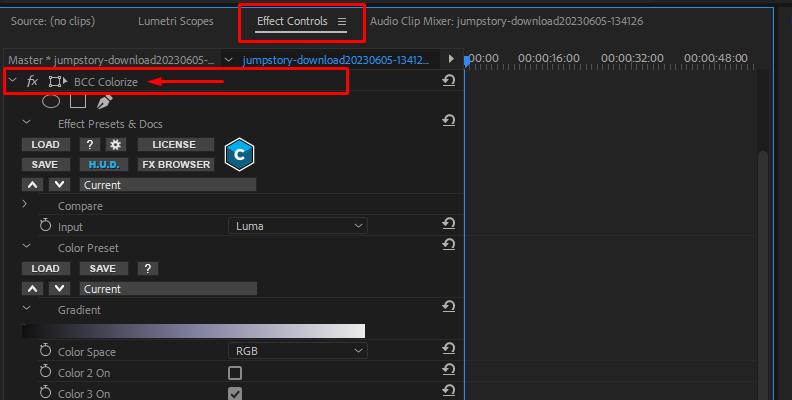Click the blue playhead marker at timeline start
This screenshot has height=400, width=792.
pyautogui.click(x=467, y=60)
